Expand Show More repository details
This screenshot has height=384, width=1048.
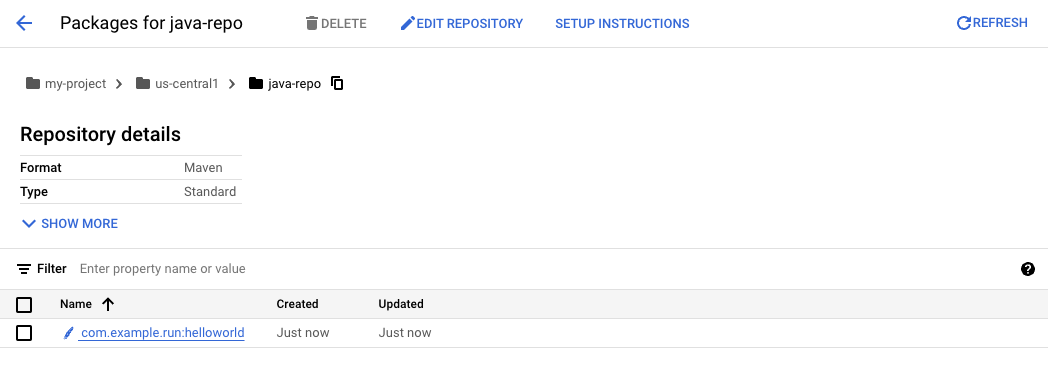point(70,224)
